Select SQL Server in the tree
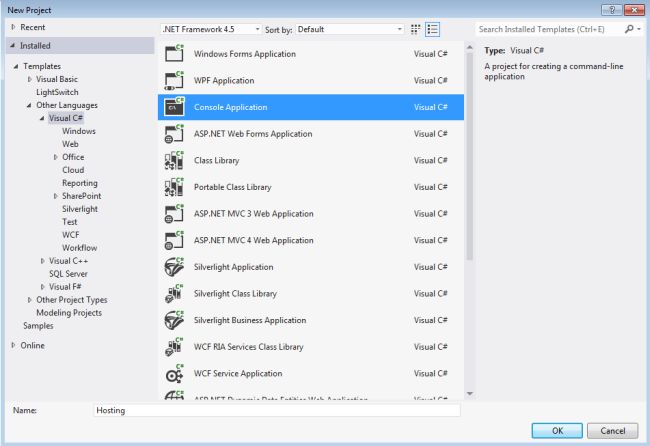 [68, 274]
